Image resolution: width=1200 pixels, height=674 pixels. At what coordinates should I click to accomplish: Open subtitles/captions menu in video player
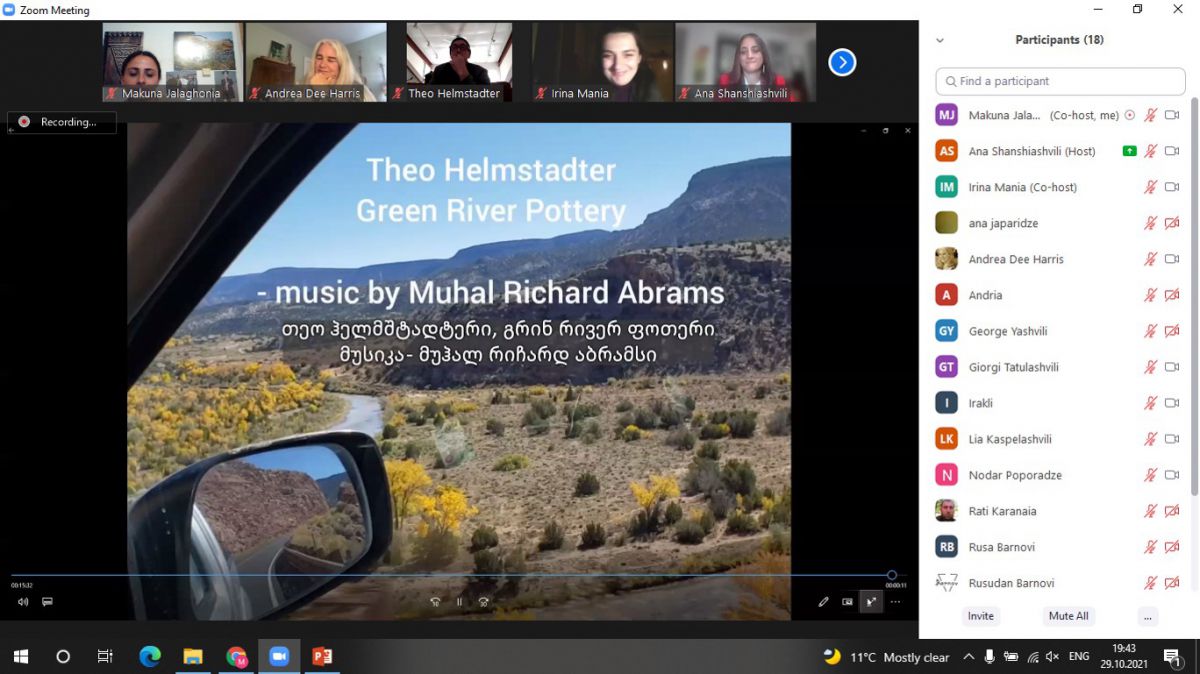(47, 602)
